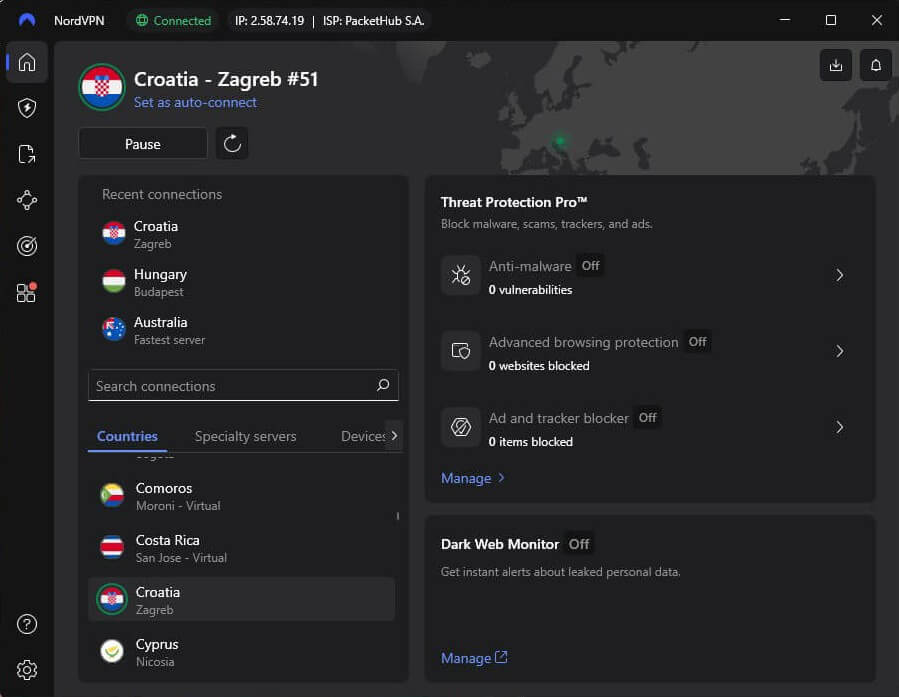
Task: Toggle Anti-malware protection off setting
Action: 590,266
